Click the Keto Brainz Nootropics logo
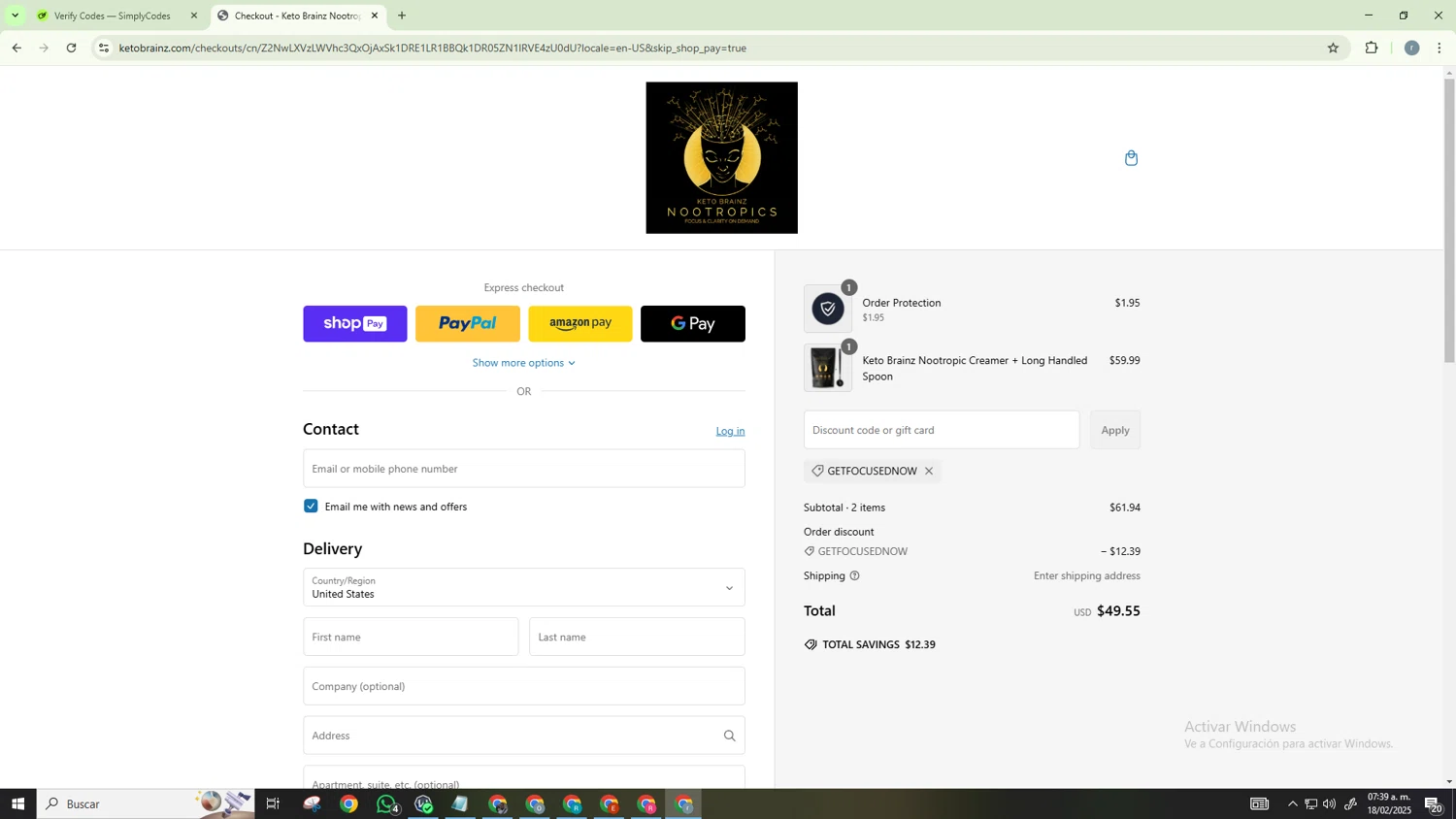The image size is (1456, 819). tap(721, 158)
